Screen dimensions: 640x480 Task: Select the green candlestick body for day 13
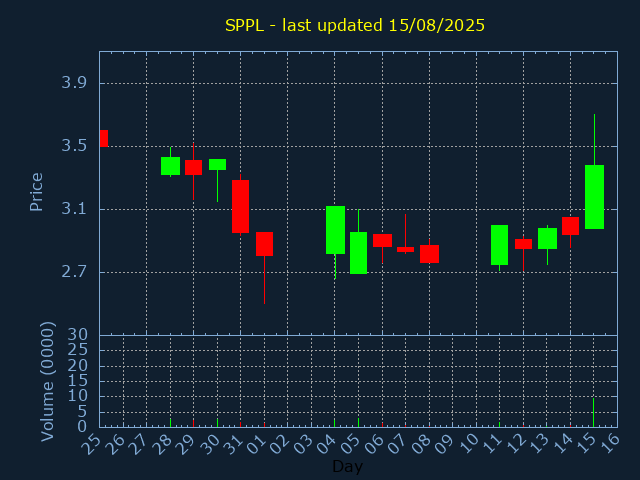pos(547,238)
